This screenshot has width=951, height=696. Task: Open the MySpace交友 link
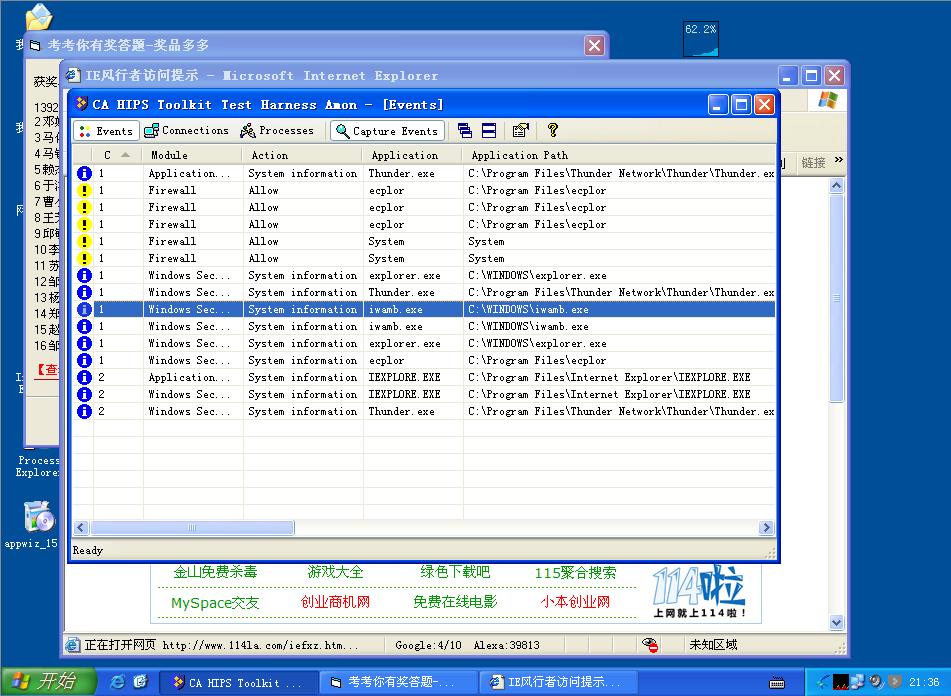215,603
